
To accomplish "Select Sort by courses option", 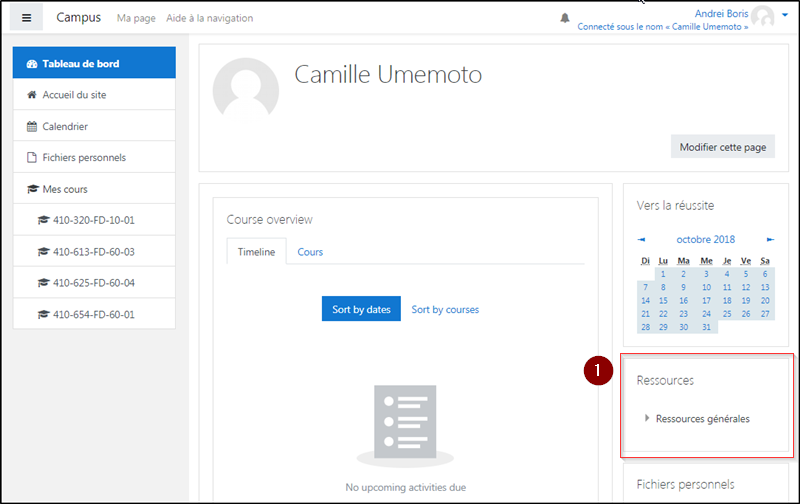I will 445,310.
